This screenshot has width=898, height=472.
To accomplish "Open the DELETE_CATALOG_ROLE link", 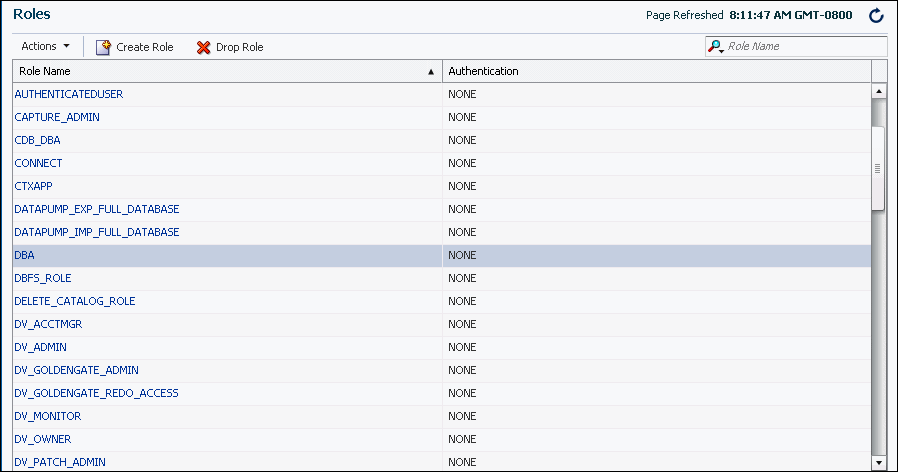I will click(x=74, y=301).
